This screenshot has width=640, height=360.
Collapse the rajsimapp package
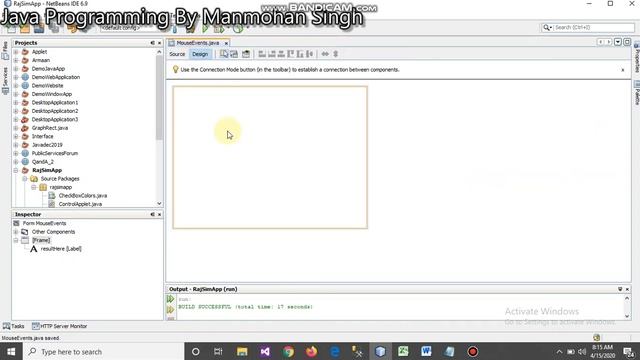pos(34,187)
